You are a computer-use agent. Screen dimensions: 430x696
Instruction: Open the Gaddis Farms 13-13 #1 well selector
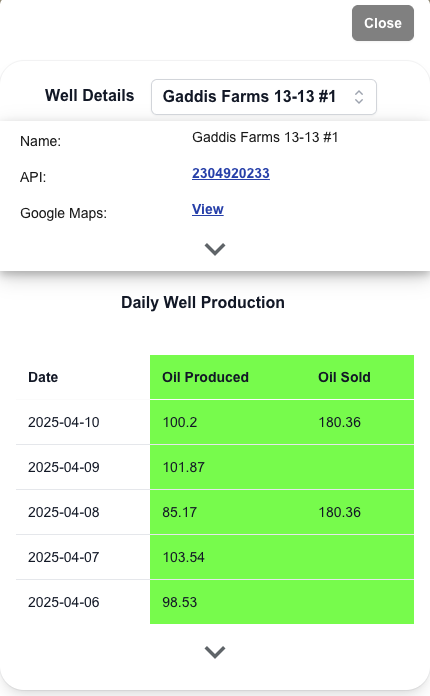pos(264,97)
